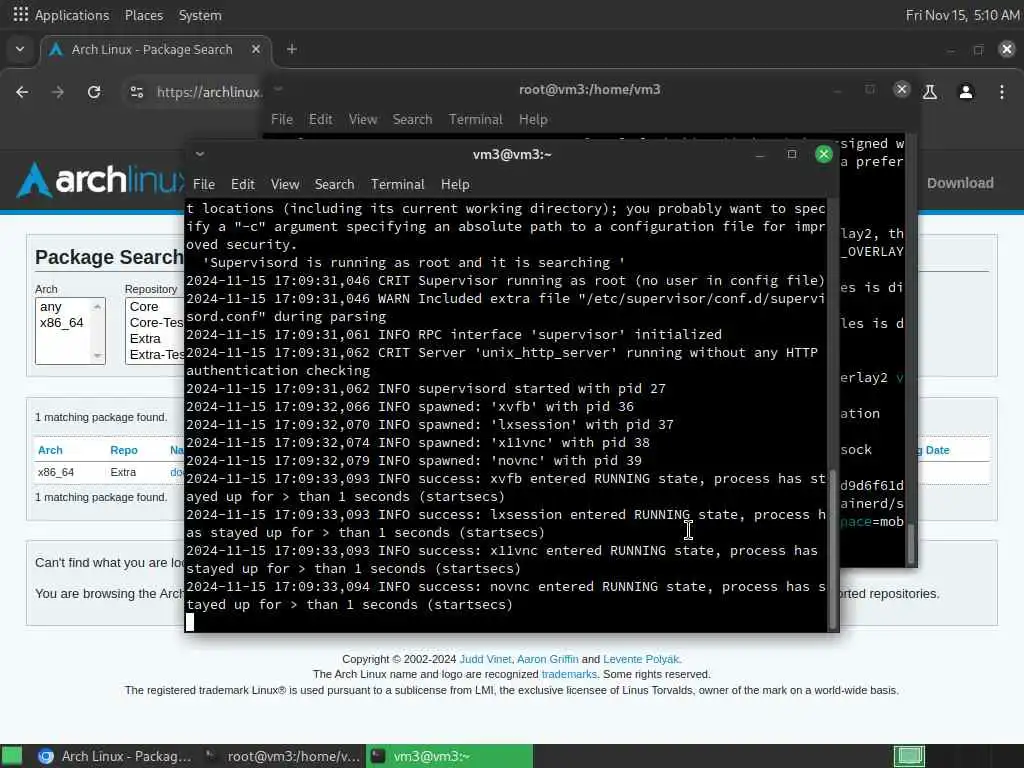
Task: Sort results by the Date column header
Action: [x=934, y=450]
